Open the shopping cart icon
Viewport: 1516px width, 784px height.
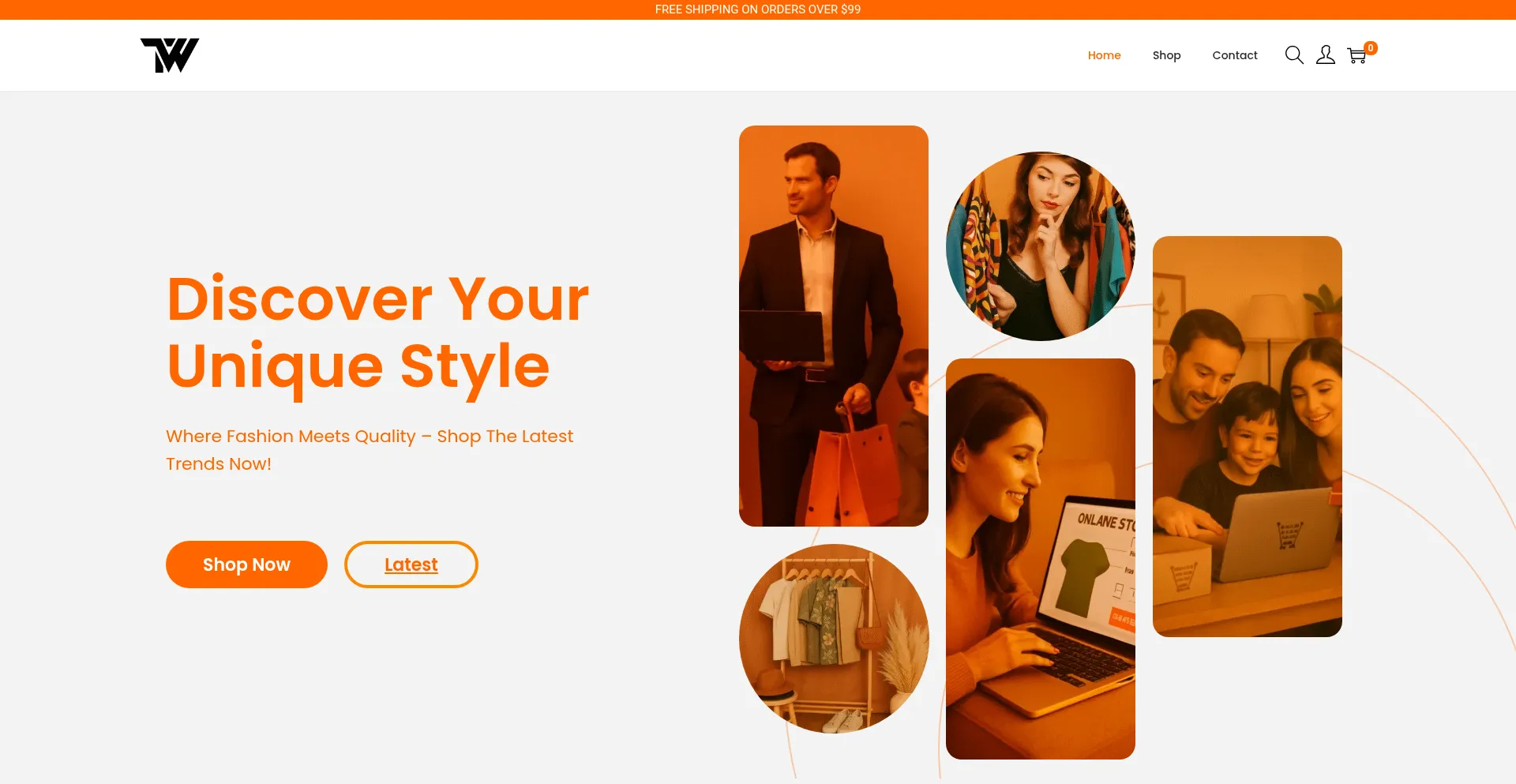coord(1357,56)
